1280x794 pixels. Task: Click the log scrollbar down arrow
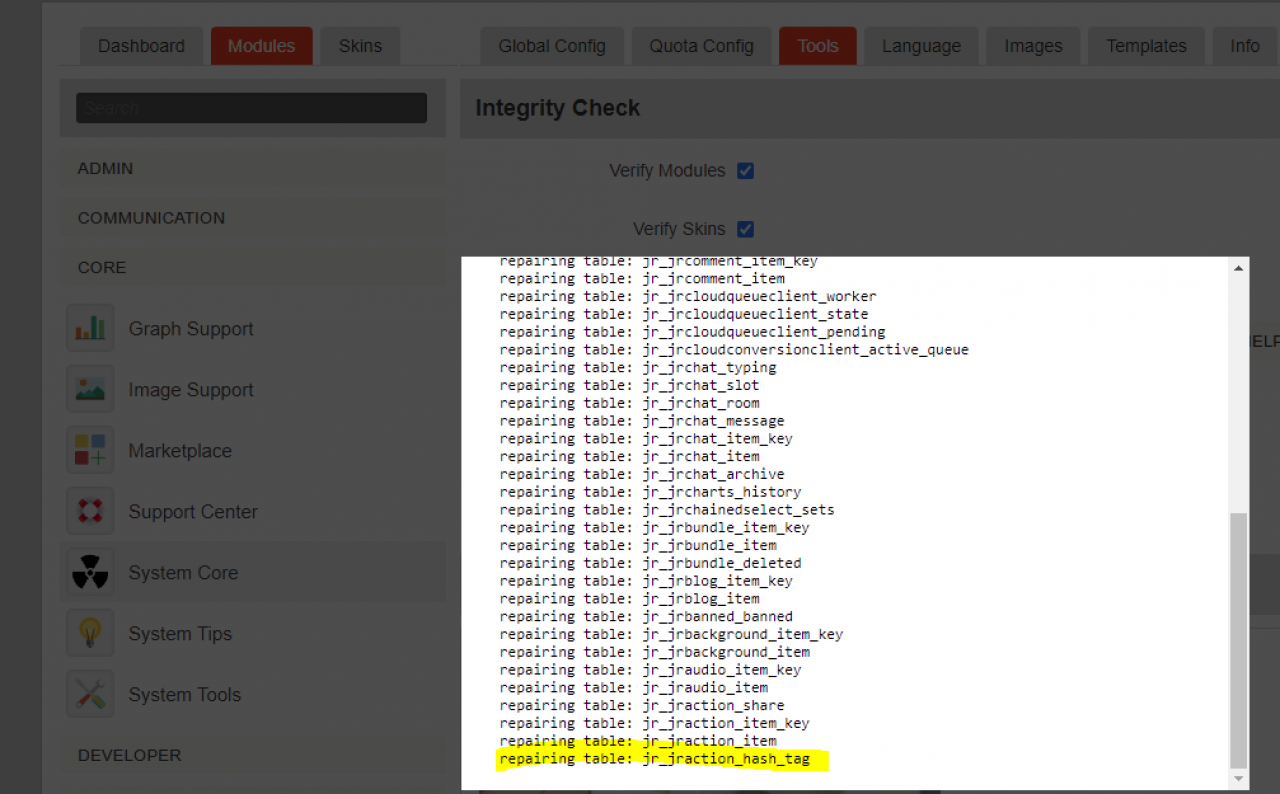click(x=1238, y=778)
